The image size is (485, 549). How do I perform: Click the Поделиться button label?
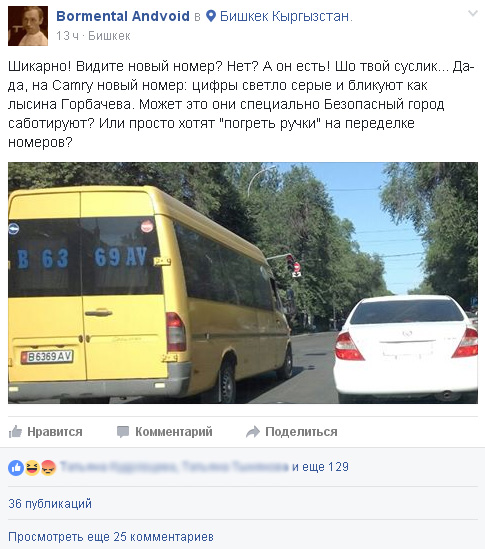(x=301, y=432)
